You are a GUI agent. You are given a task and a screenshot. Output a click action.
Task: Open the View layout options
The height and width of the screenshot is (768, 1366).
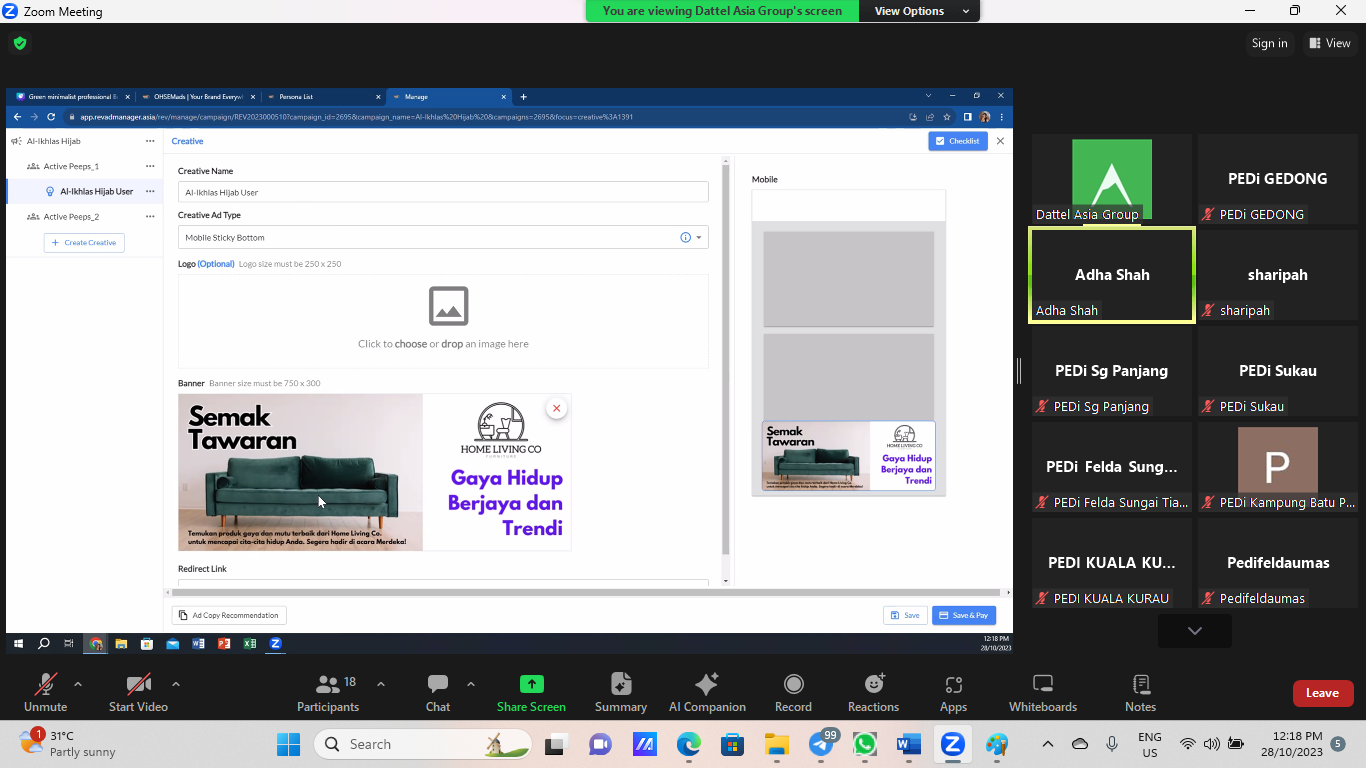coord(1329,43)
